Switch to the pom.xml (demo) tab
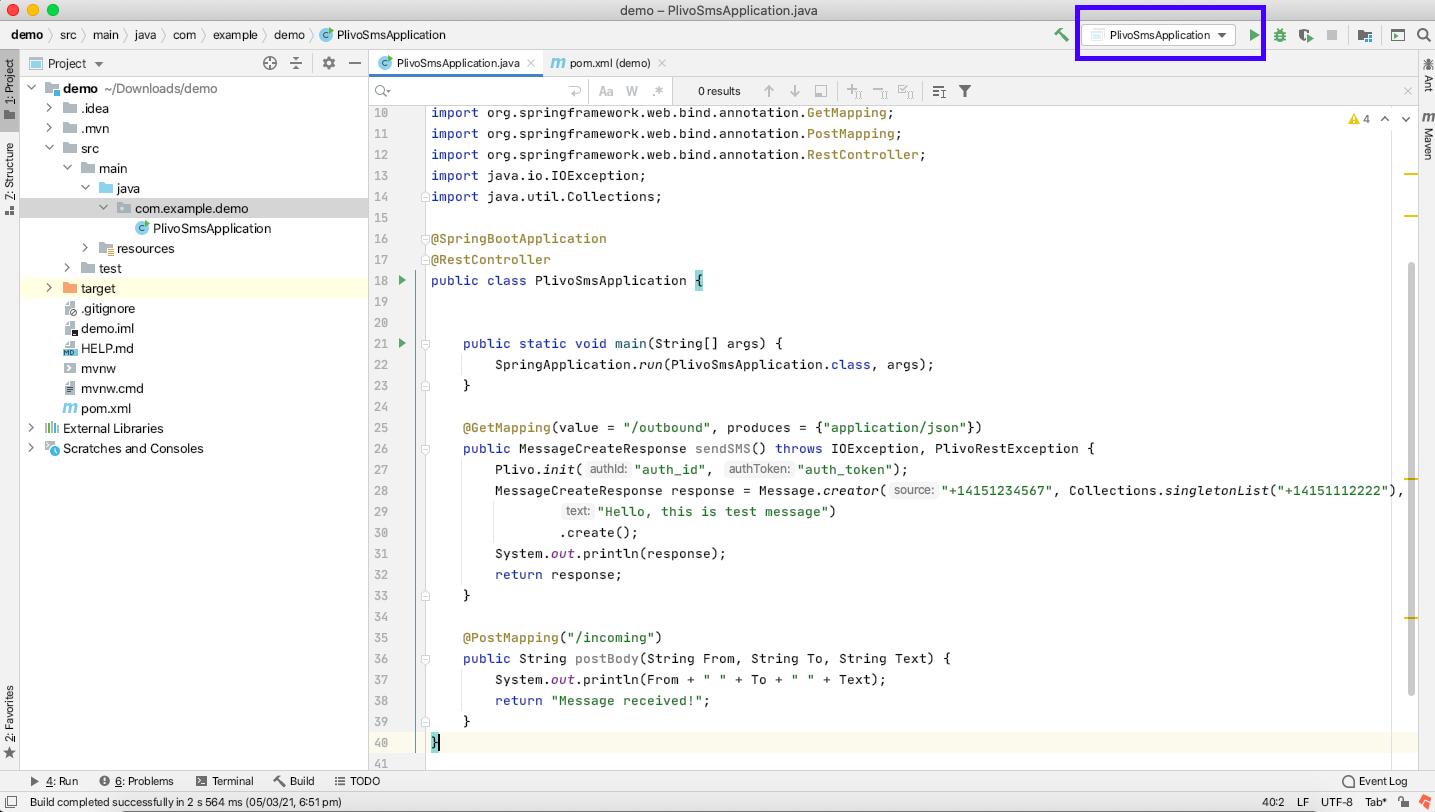1435x812 pixels. [x=607, y=63]
